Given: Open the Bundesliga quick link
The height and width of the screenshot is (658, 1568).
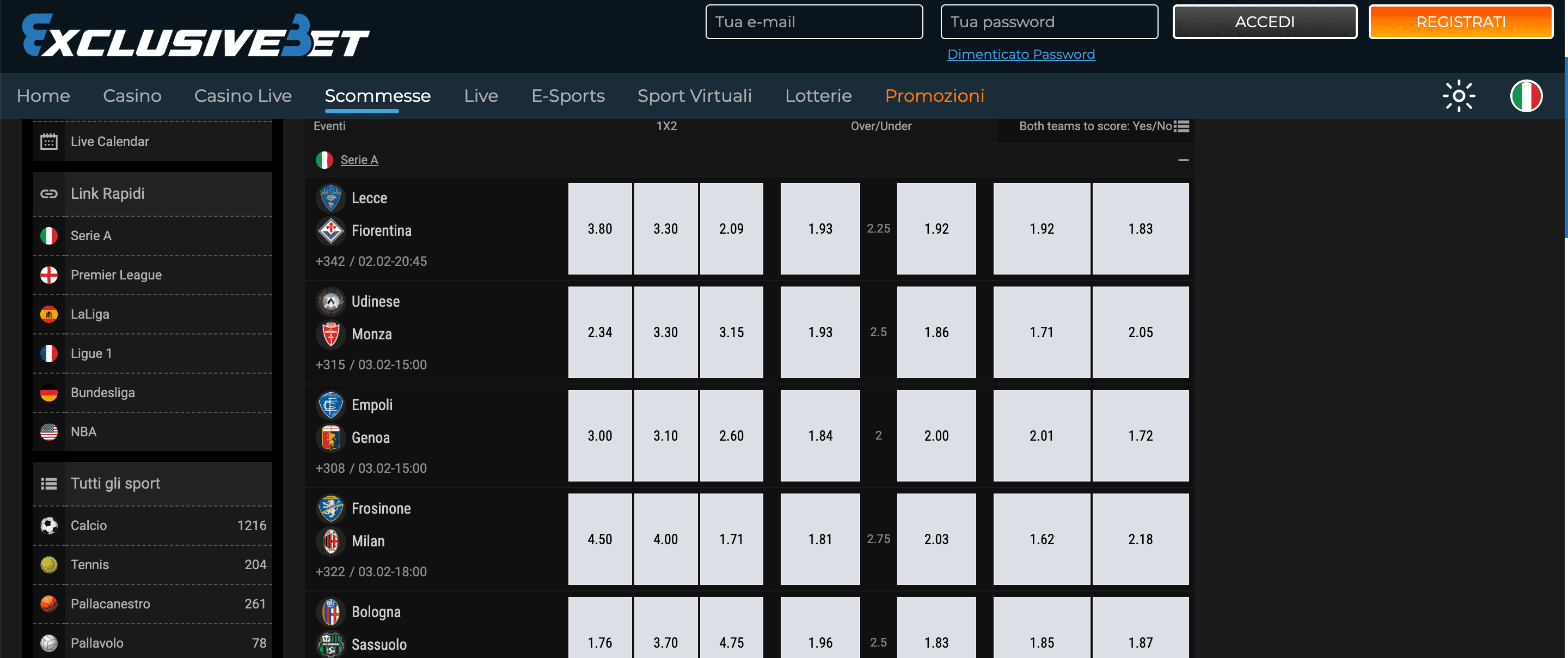Looking at the screenshot, I should (x=152, y=393).
